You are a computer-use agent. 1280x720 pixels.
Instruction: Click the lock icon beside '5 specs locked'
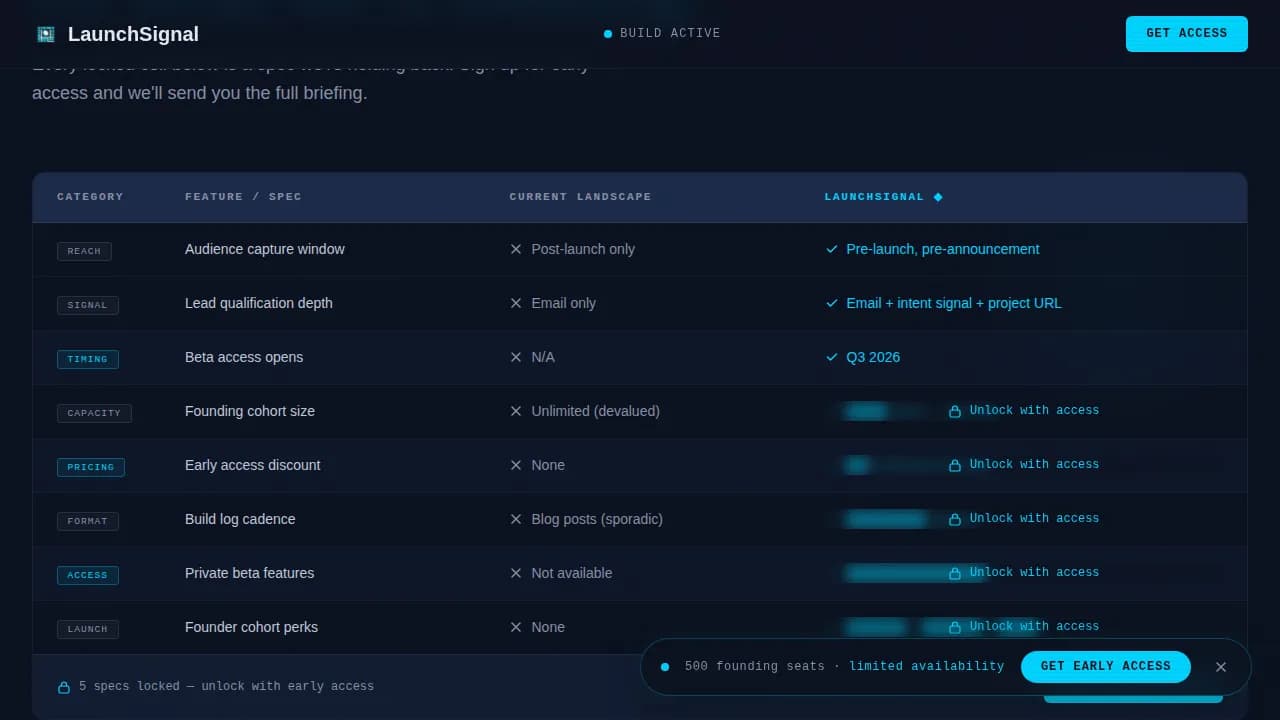coord(64,687)
